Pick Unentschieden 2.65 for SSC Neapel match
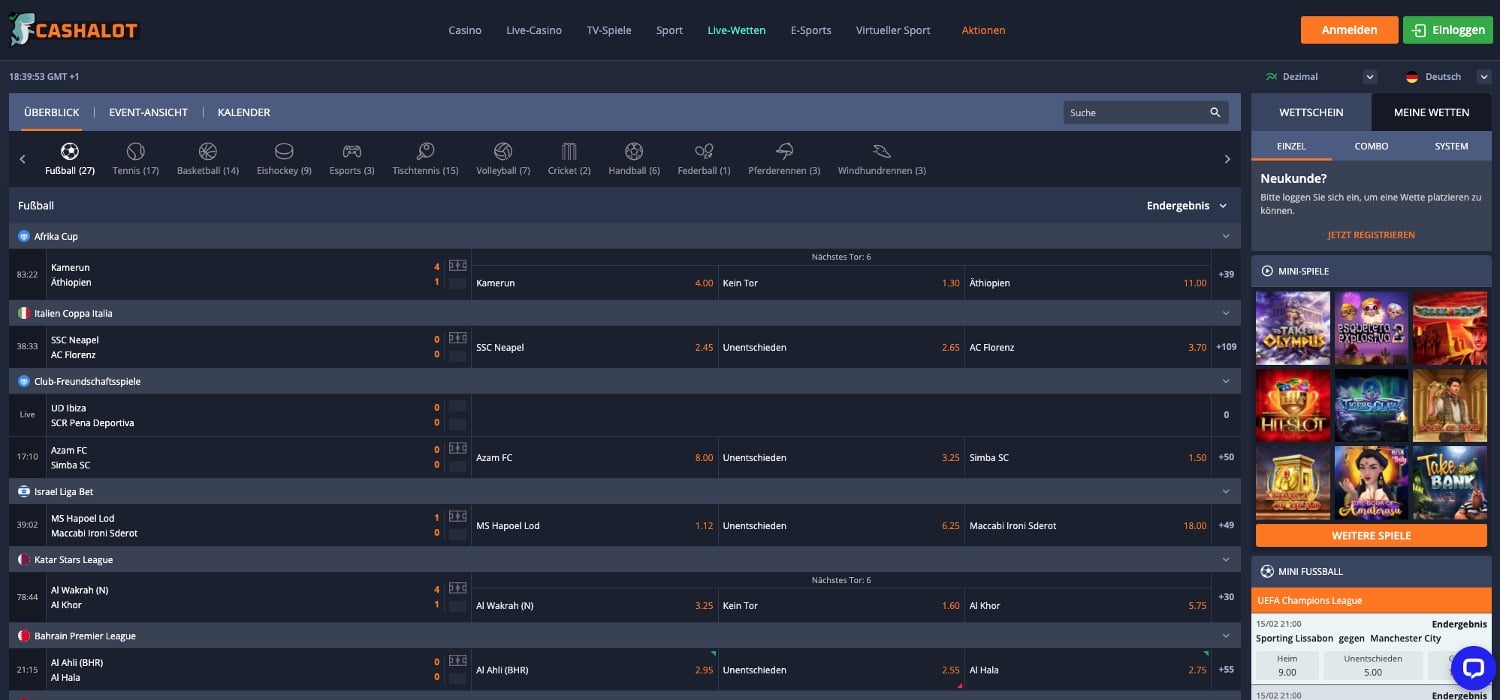 click(x=841, y=348)
